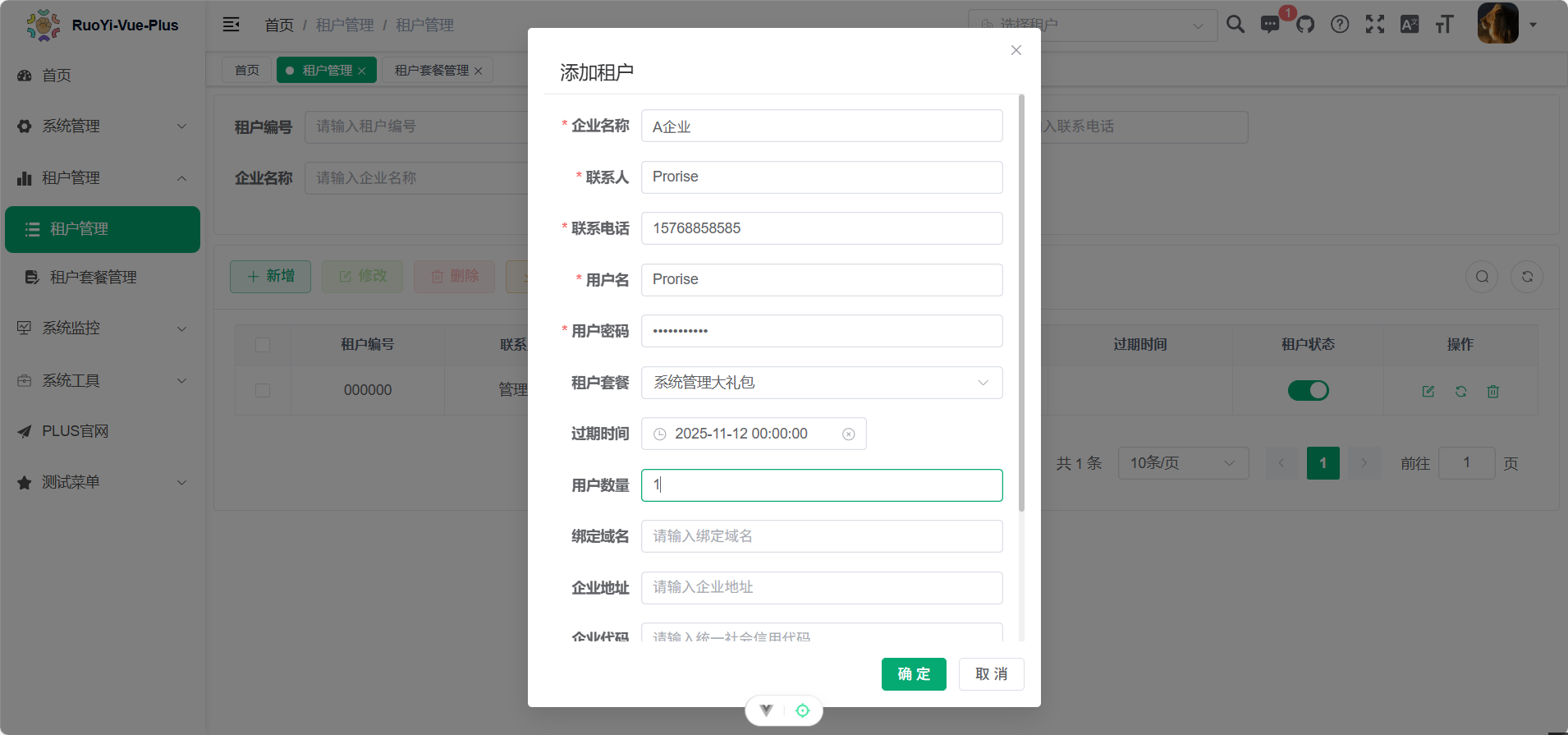
Task: Click the 确定 confirm button
Action: tap(914, 674)
